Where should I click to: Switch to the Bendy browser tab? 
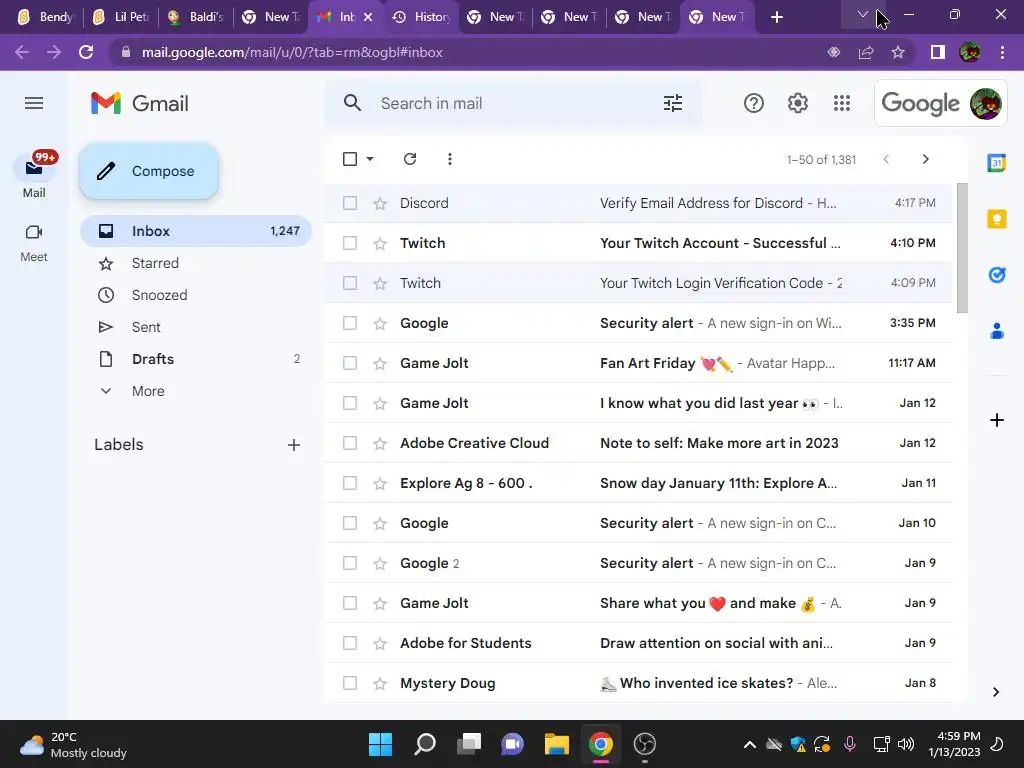(43, 17)
